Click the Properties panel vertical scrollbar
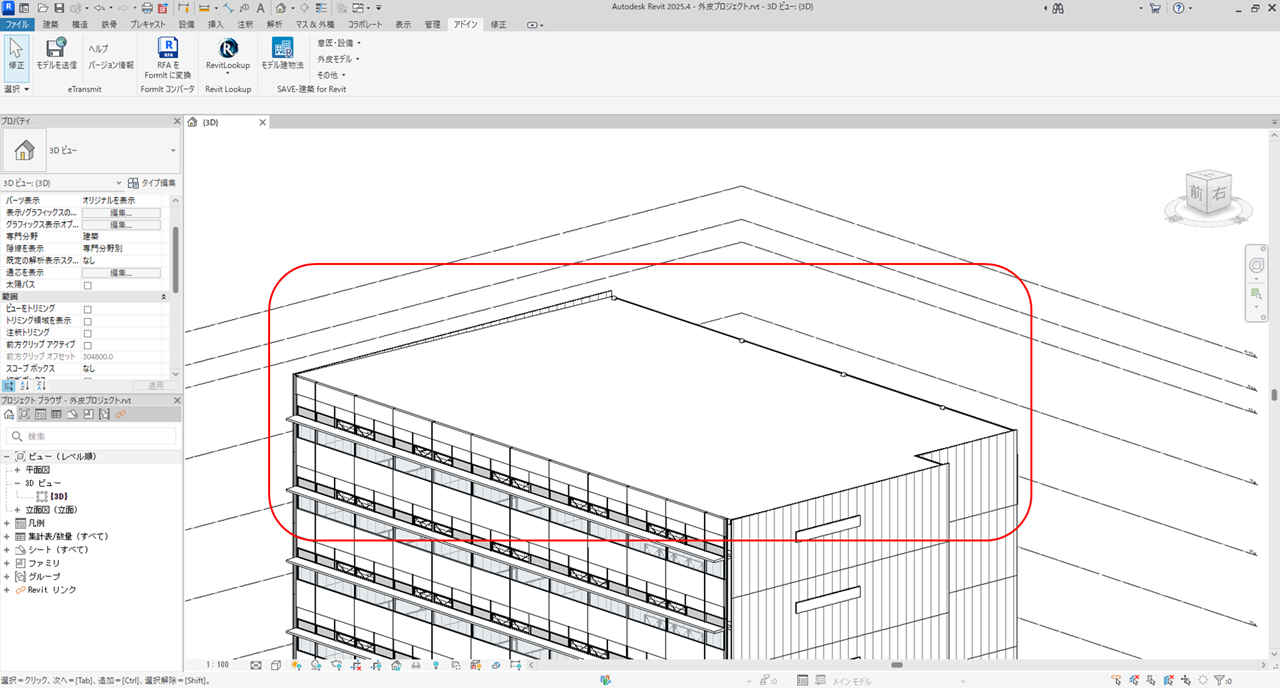This screenshot has width=1280, height=688. (x=175, y=258)
